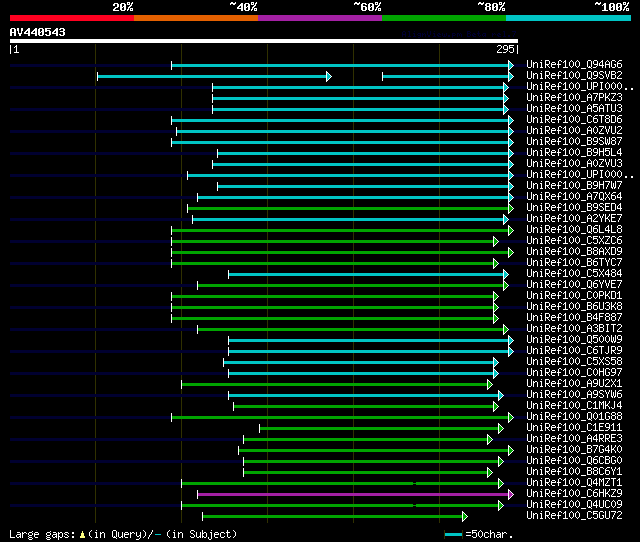Select the red 20% identity legend segment

72,18
